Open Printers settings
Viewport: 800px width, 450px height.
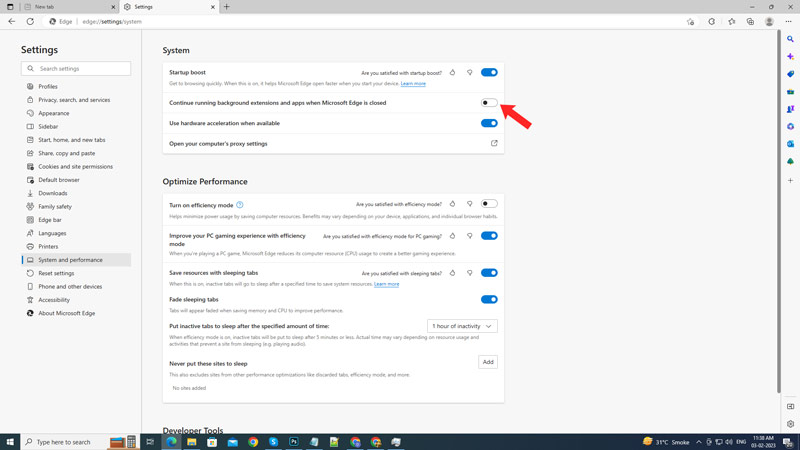coord(76,246)
